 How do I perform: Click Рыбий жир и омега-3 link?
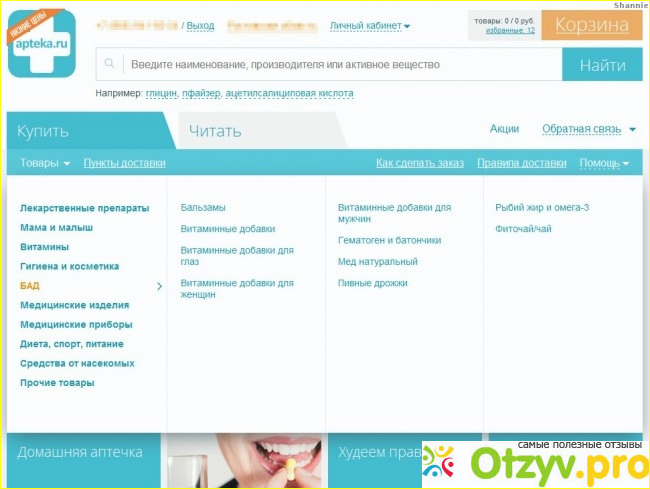coord(542,208)
